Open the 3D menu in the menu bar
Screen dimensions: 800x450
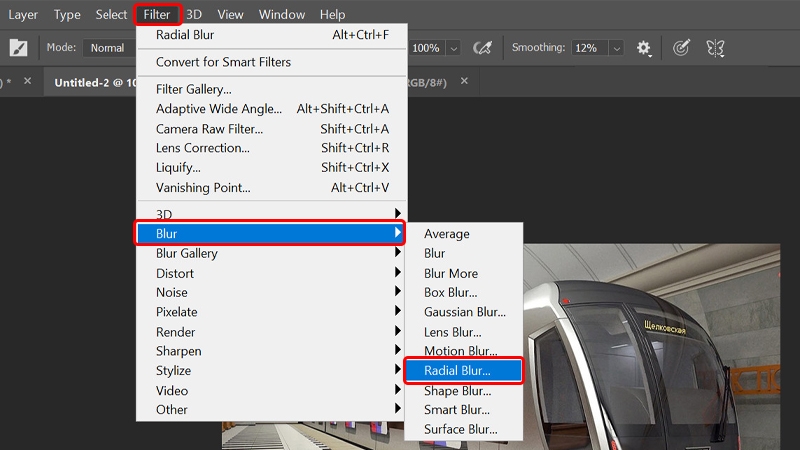pos(194,14)
